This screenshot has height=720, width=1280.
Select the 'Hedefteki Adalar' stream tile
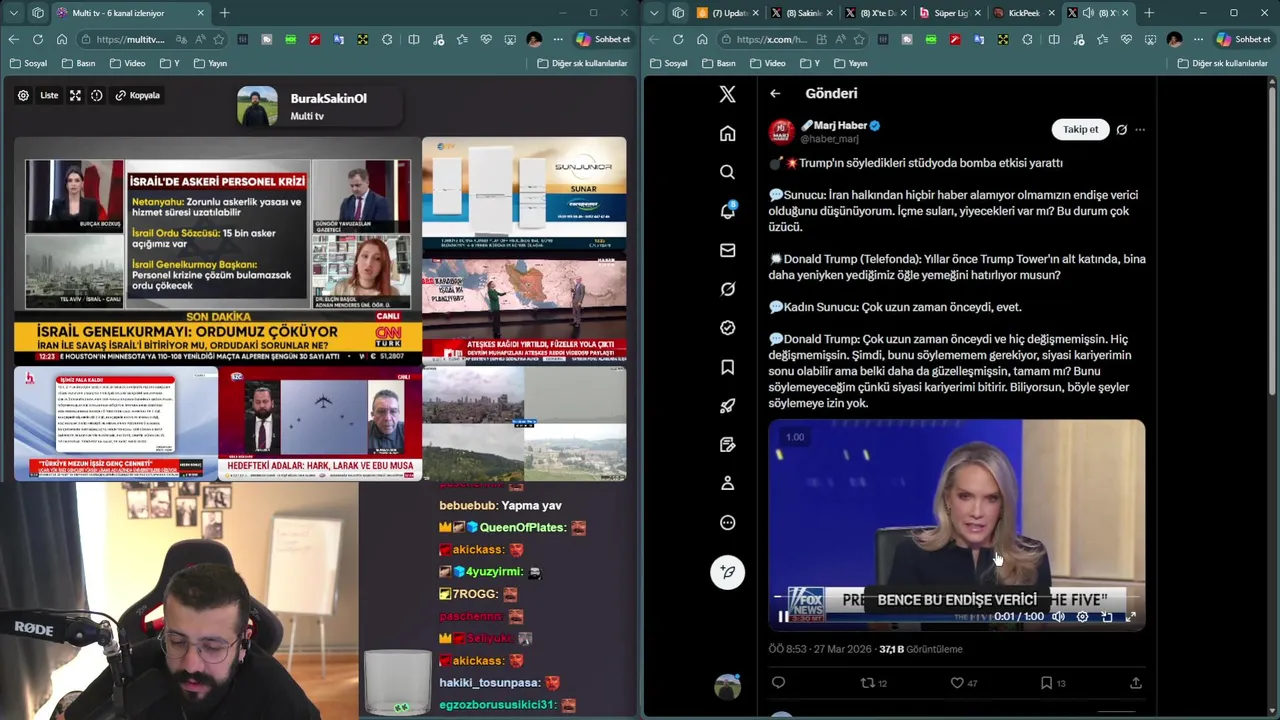click(320, 424)
